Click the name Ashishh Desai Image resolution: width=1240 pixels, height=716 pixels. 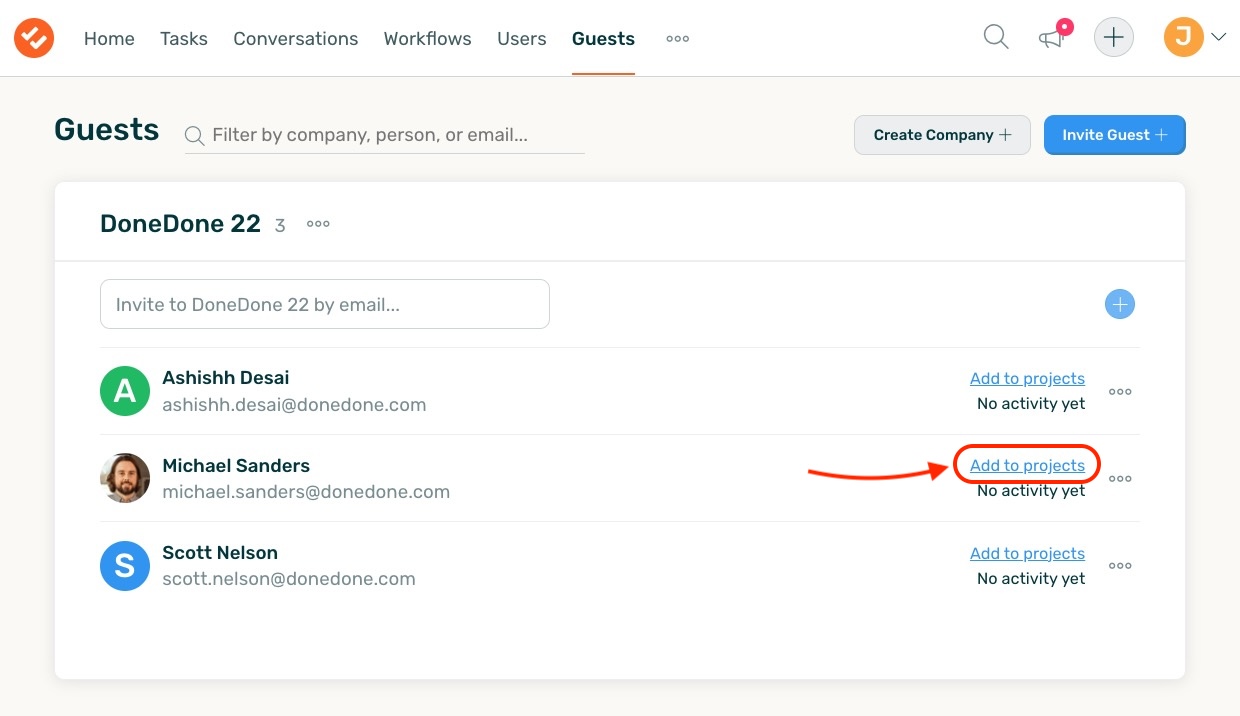pyautogui.click(x=226, y=378)
